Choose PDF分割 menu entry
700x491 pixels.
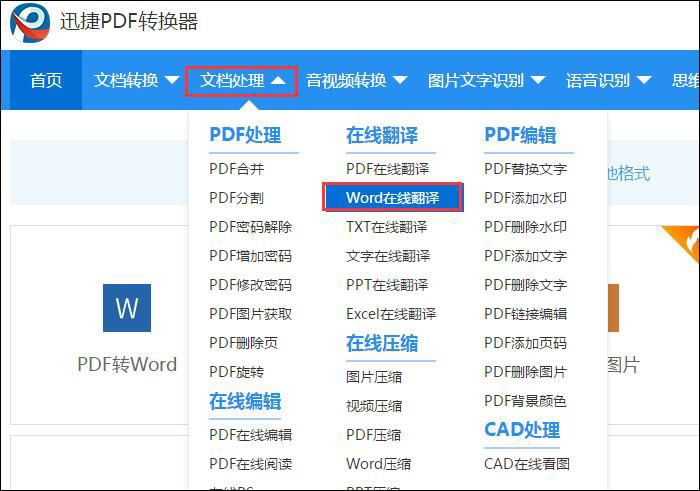point(237,198)
